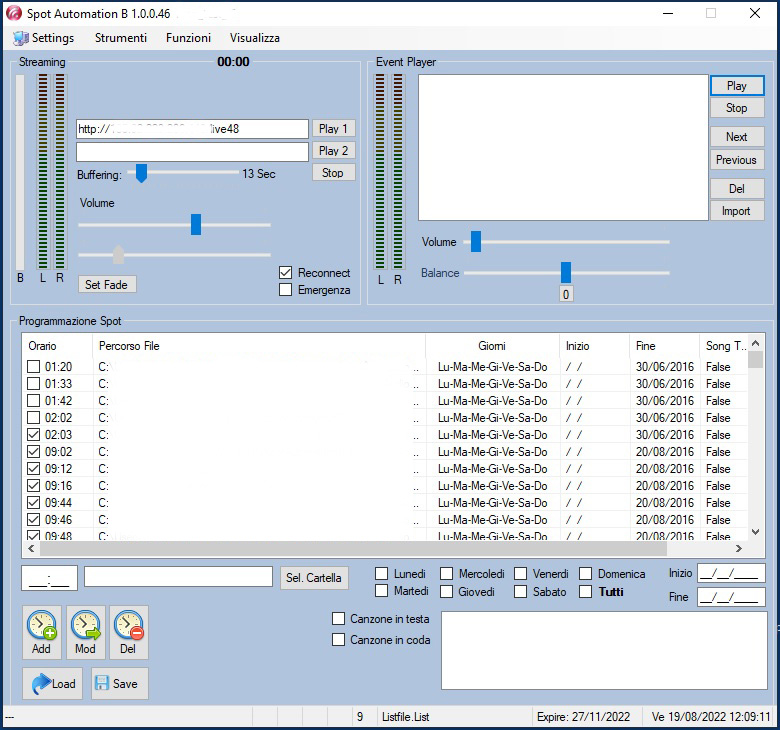
Task: Enable Canzone in testa option
Action: tap(338, 619)
